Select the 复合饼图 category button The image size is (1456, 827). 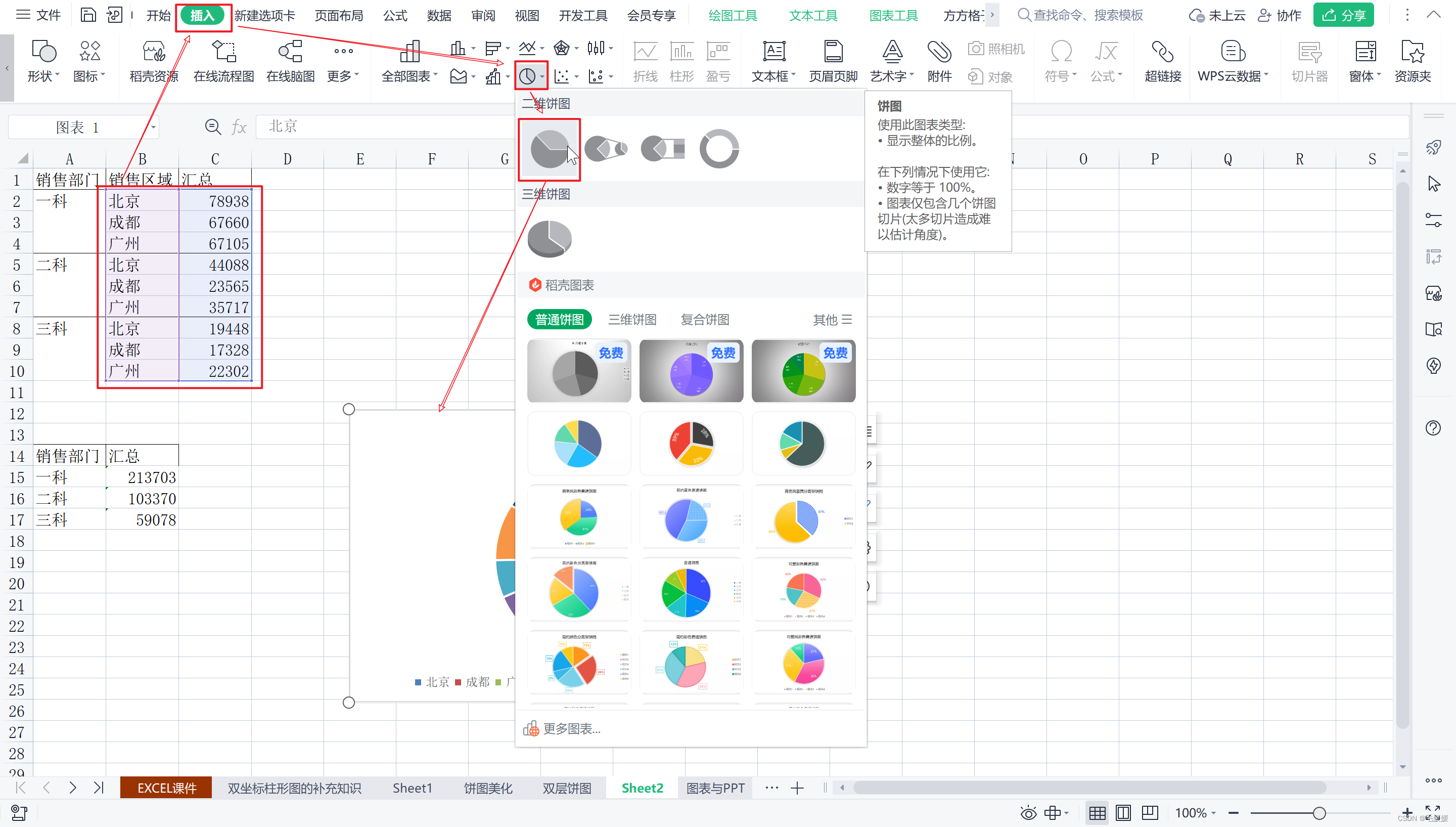pyautogui.click(x=704, y=319)
